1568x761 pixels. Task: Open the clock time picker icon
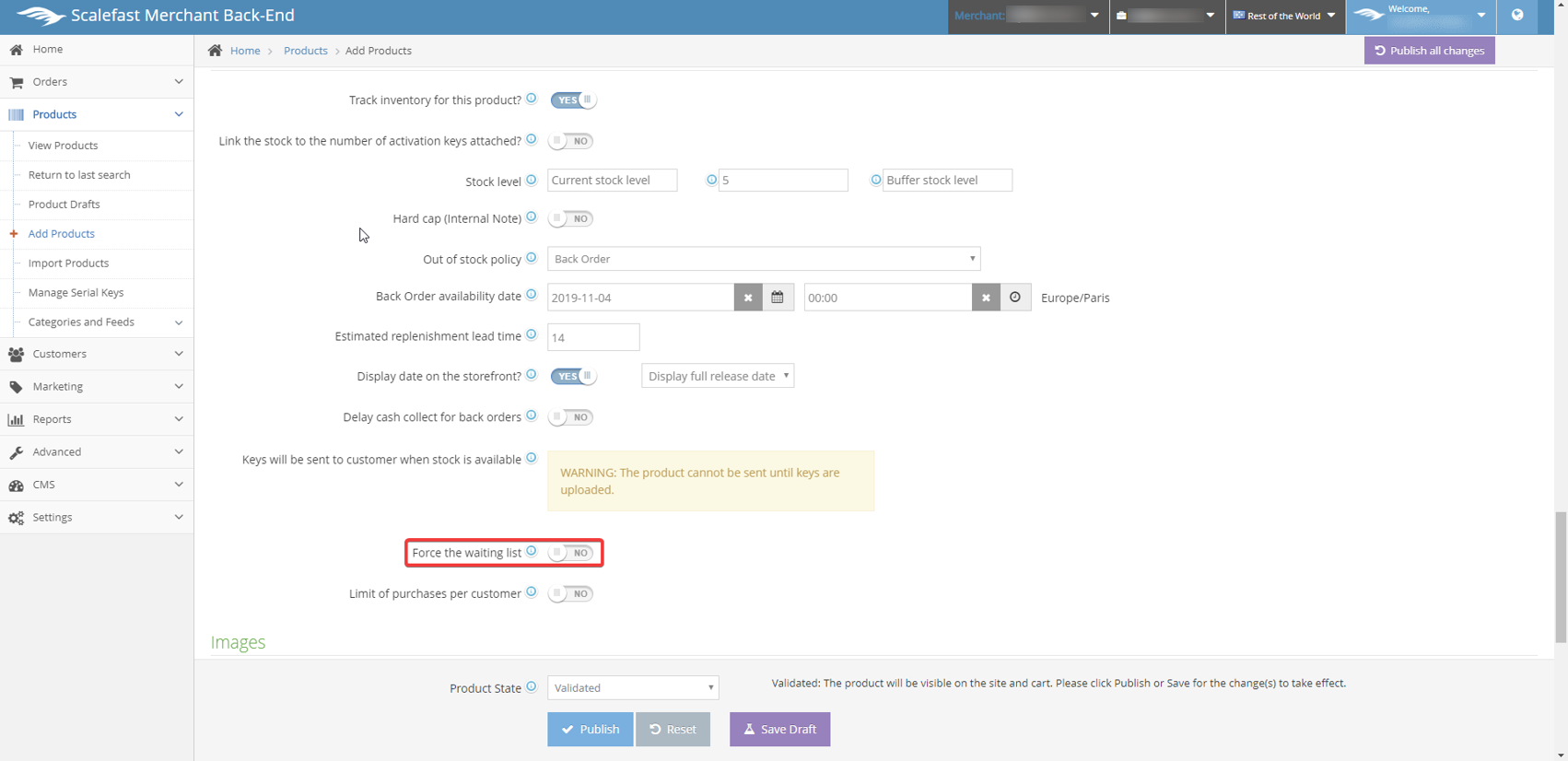(x=1015, y=298)
